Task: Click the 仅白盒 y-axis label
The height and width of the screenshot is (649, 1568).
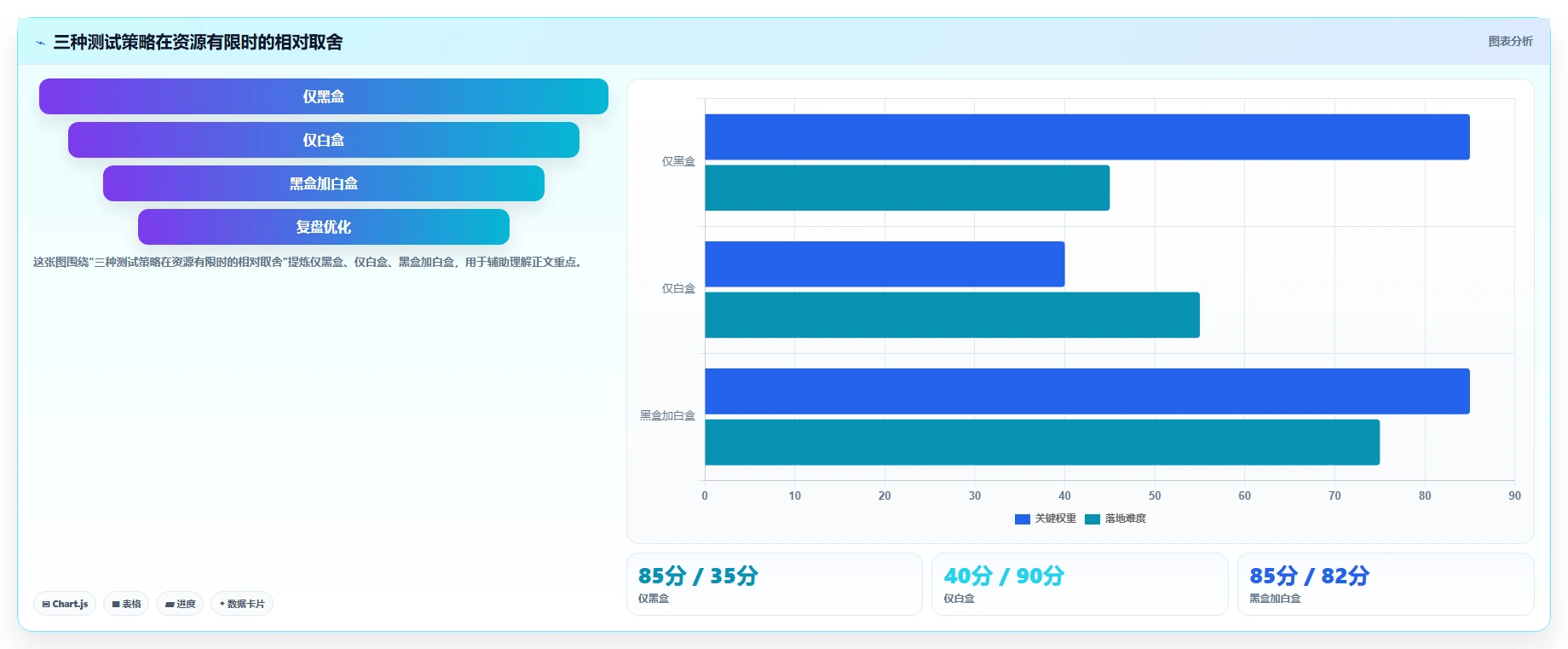Action: 678,288
